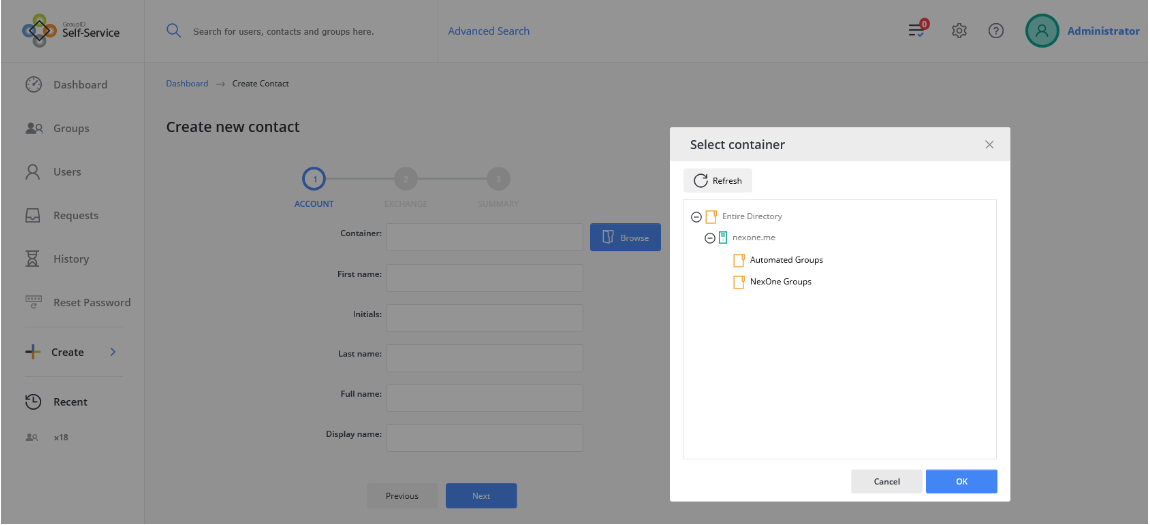Click the Automated Groups container icon

click(x=739, y=260)
